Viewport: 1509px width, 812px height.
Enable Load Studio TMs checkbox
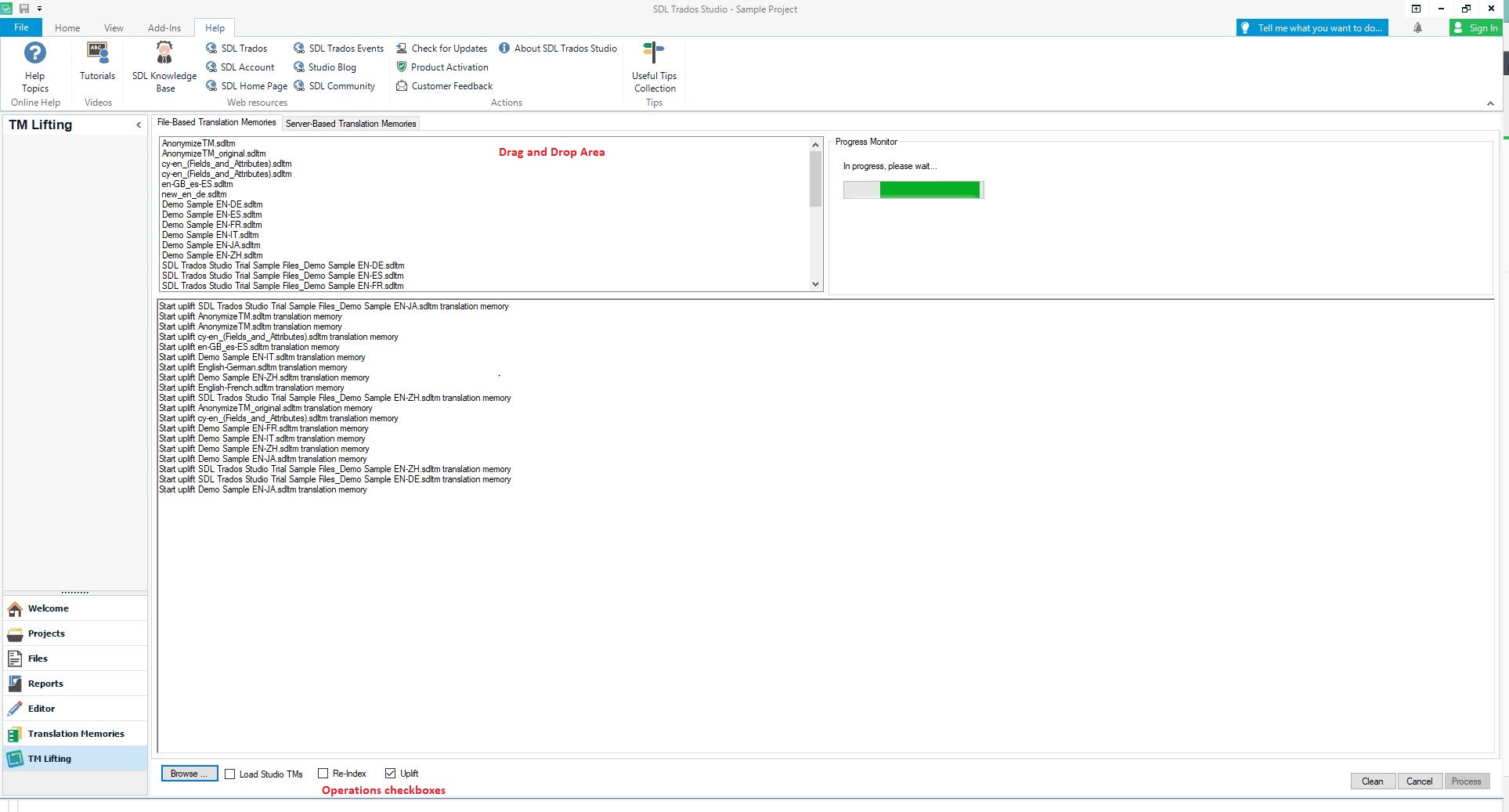(x=230, y=774)
